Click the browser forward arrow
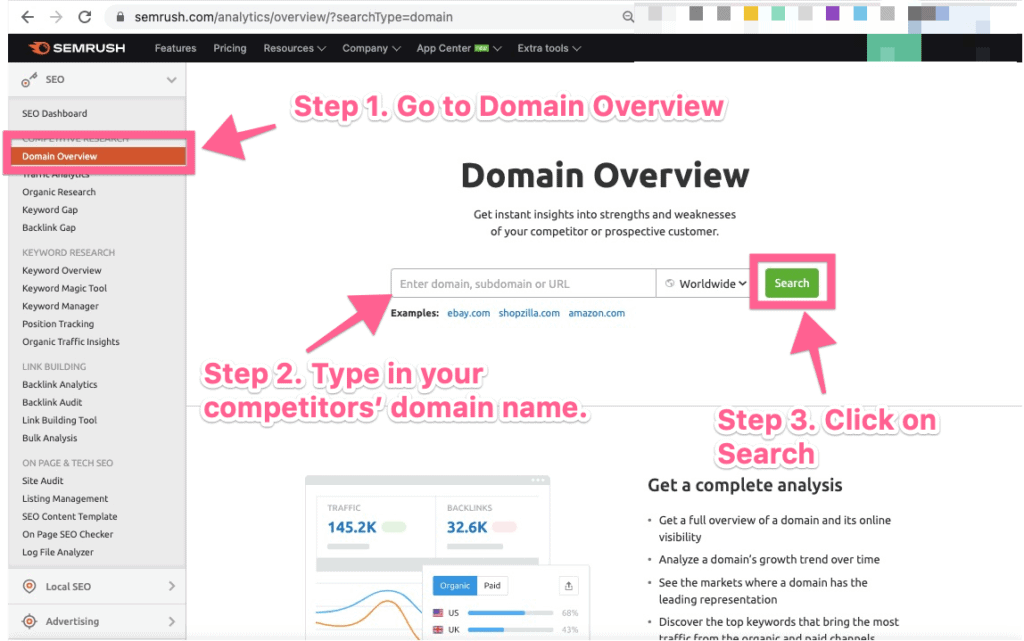 click(56, 17)
